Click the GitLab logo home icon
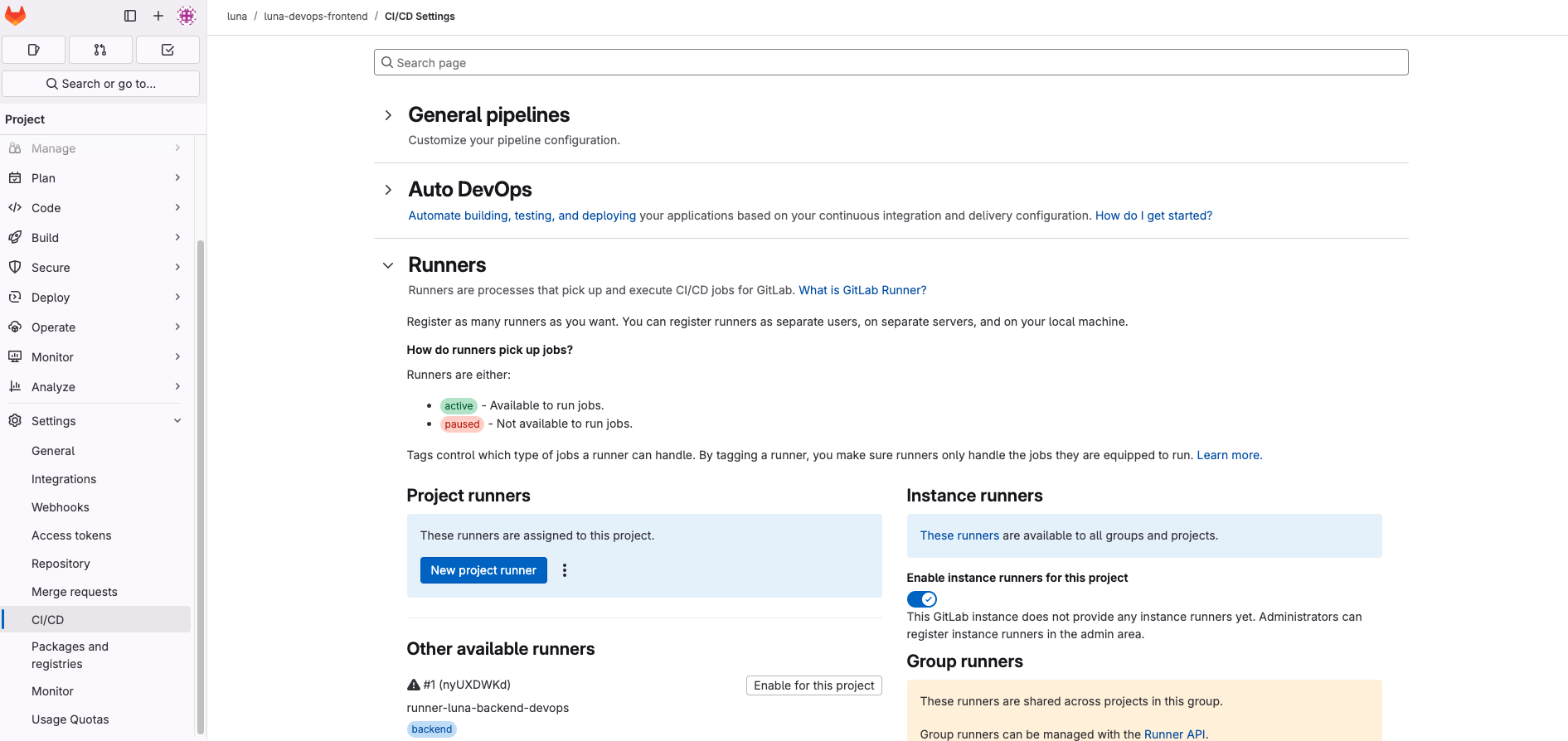Viewport: 1568px width, 741px height. [x=16, y=16]
